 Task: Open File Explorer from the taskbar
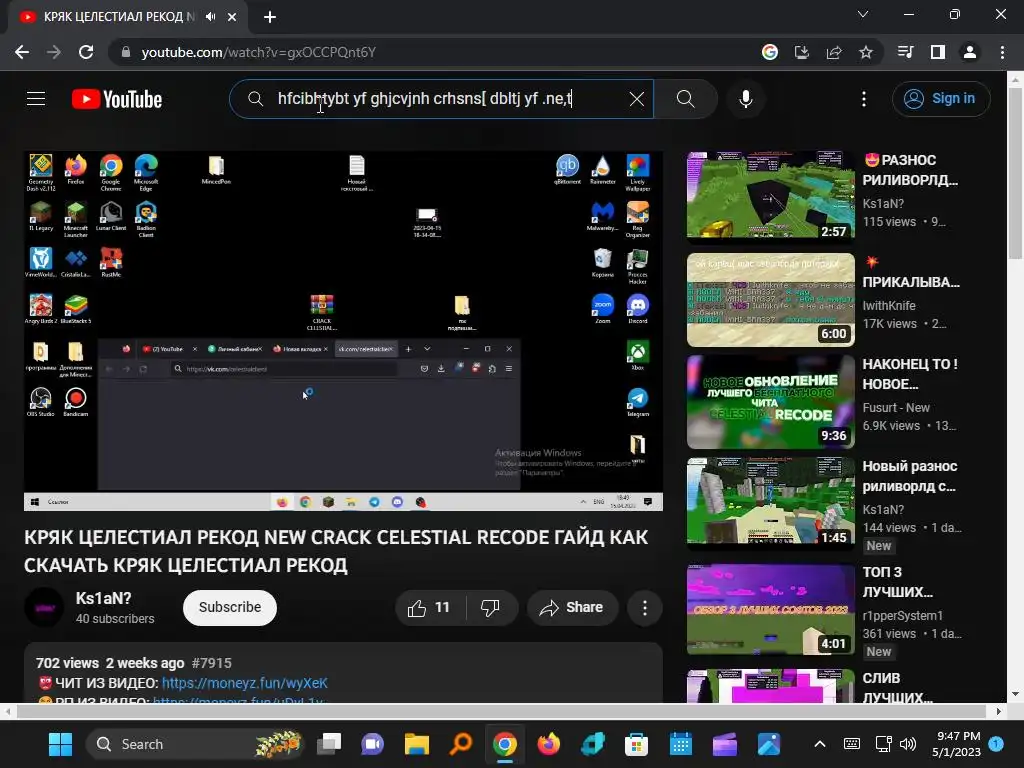[417, 744]
